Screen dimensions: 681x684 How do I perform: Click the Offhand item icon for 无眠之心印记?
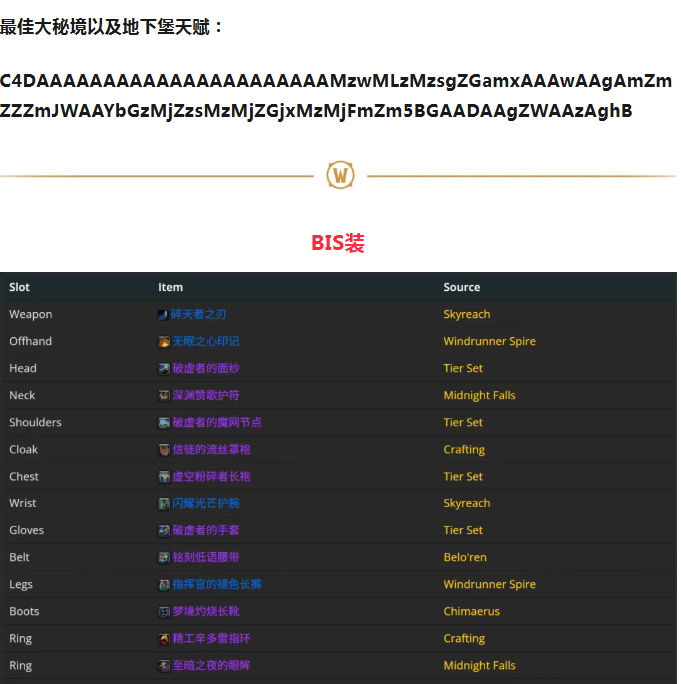click(163, 341)
